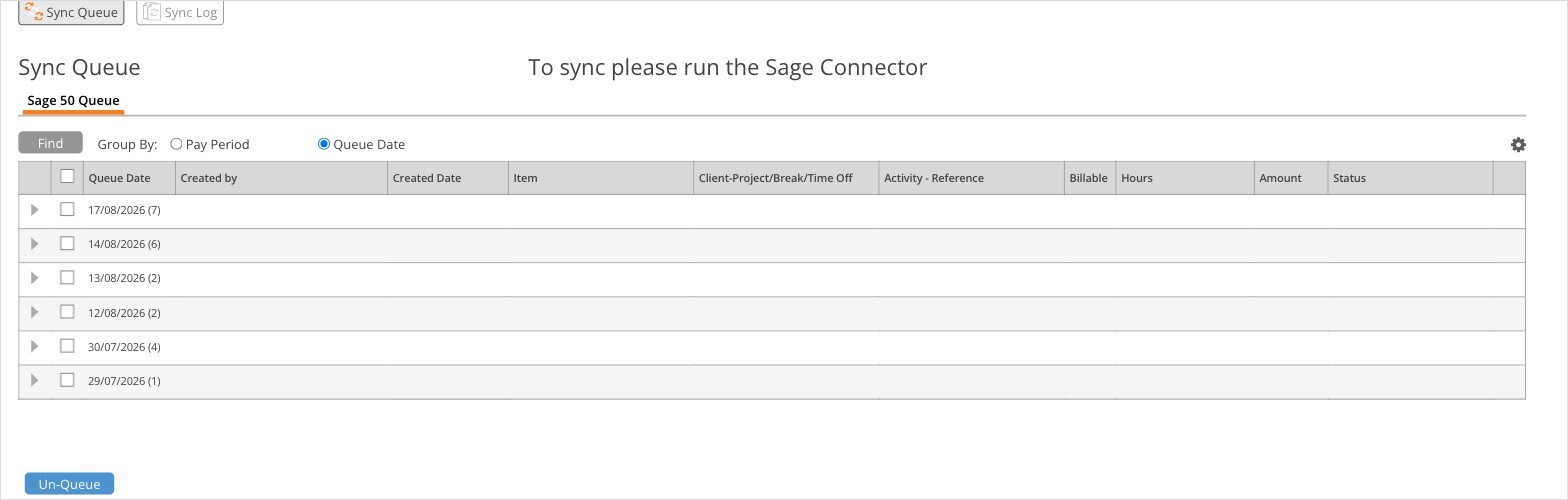Tick the checkbox for 30/07/2026 row
Screen dimensions: 1568x500
[x=67, y=346]
